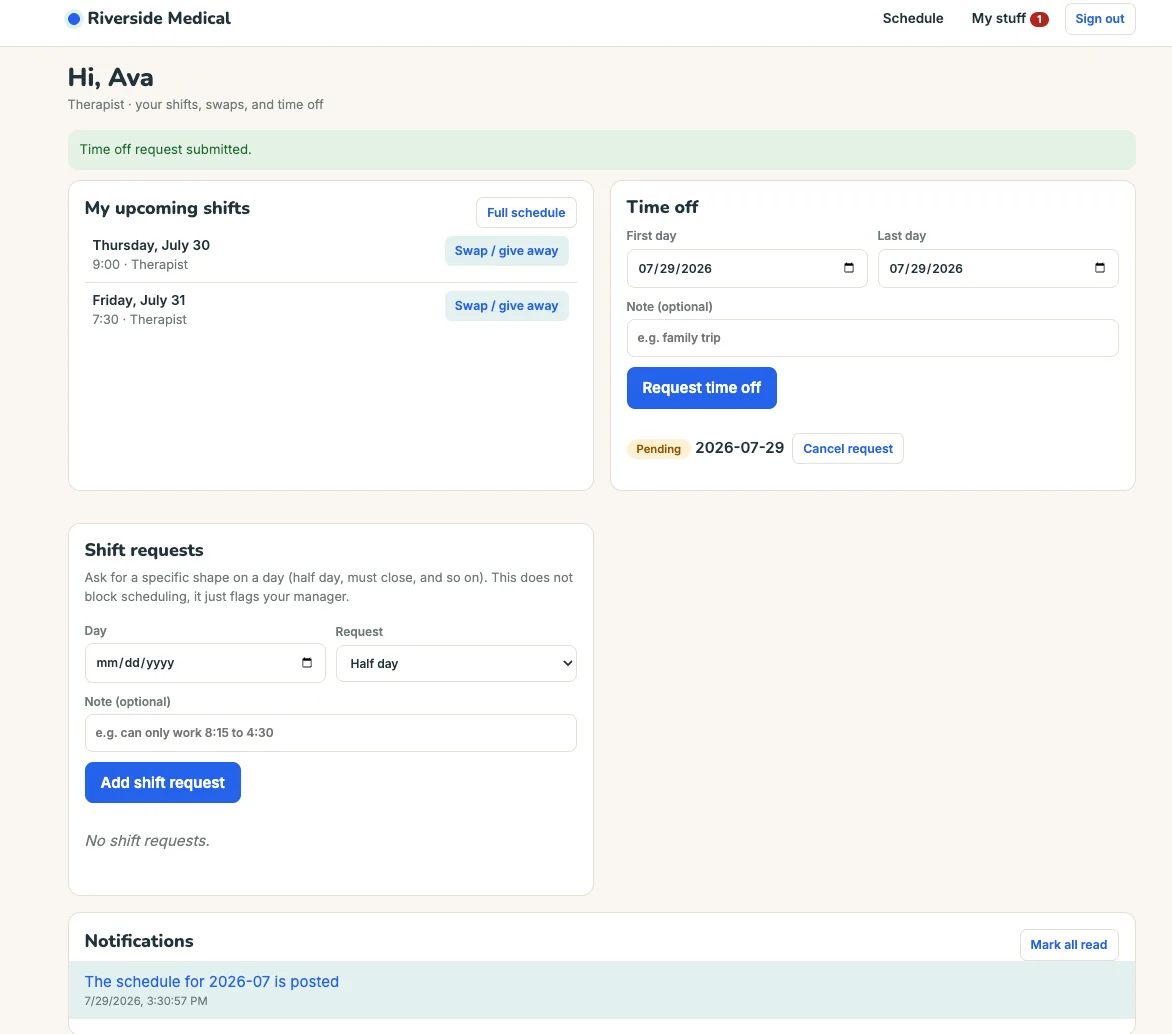
Task: Click the Pending status badge
Action: [658, 449]
